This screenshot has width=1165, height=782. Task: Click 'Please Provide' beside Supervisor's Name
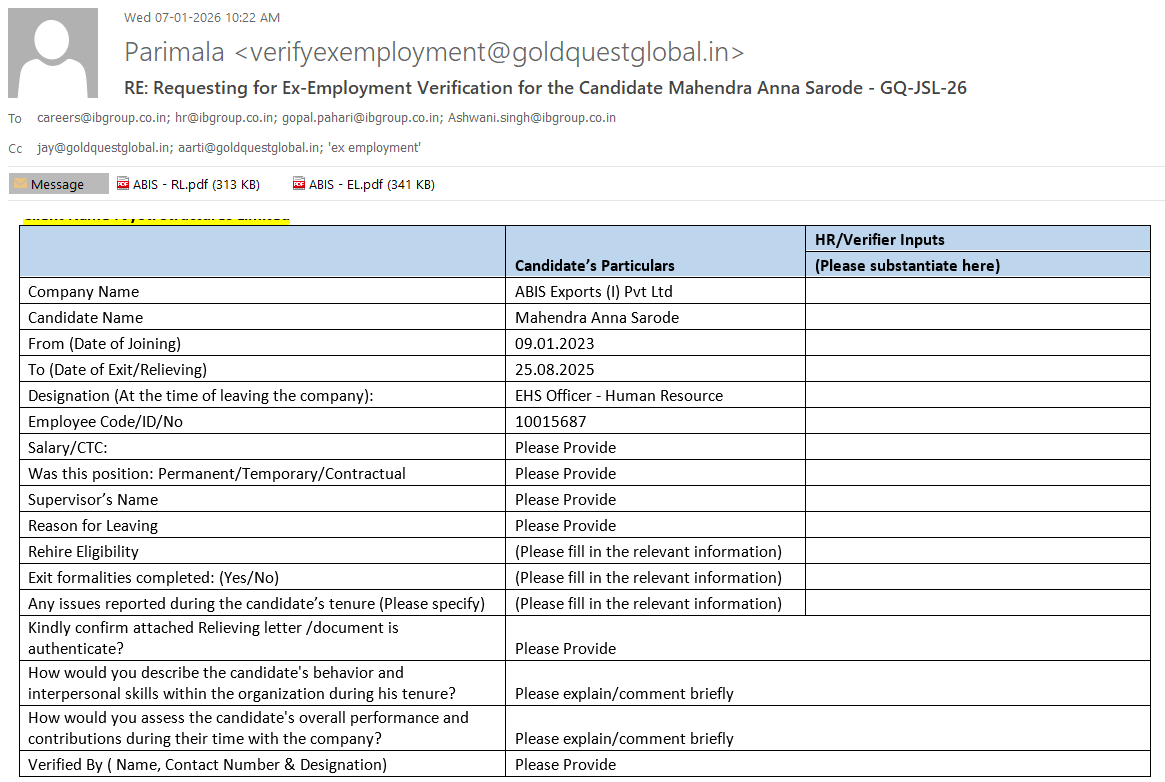coord(565,500)
